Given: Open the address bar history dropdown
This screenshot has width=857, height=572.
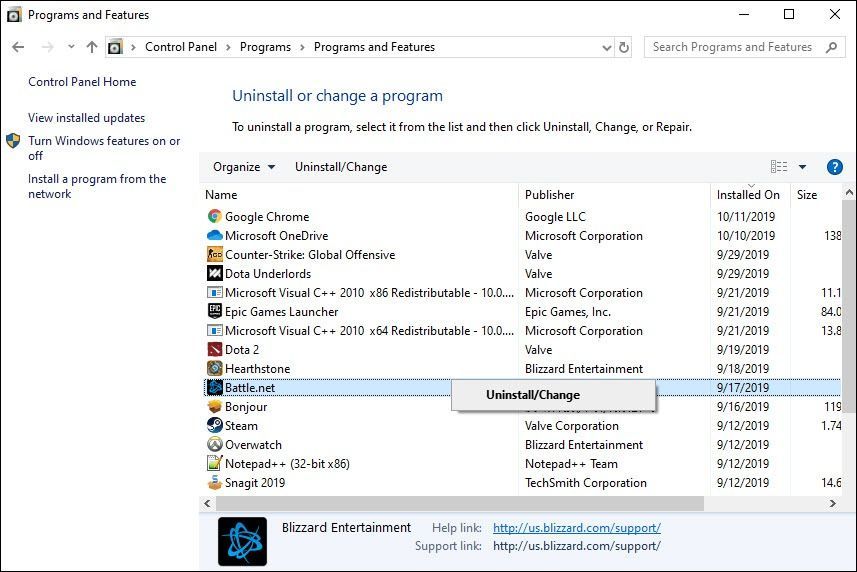Looking at the screenshot, I should pyautogui.click(x=607, y=48).
